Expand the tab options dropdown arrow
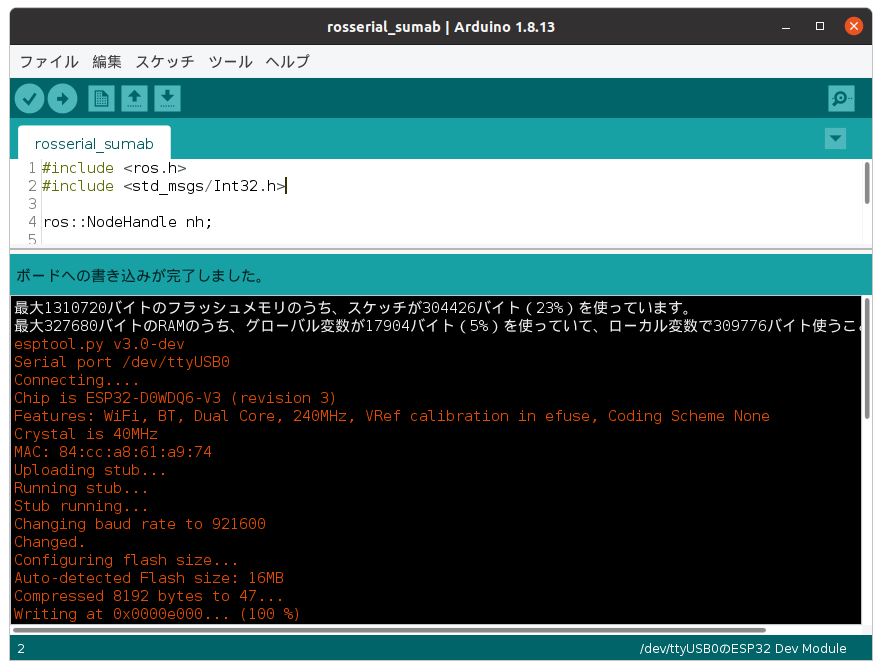The height and width of the screenshot is (670, 882). click(x=835, y=138)
